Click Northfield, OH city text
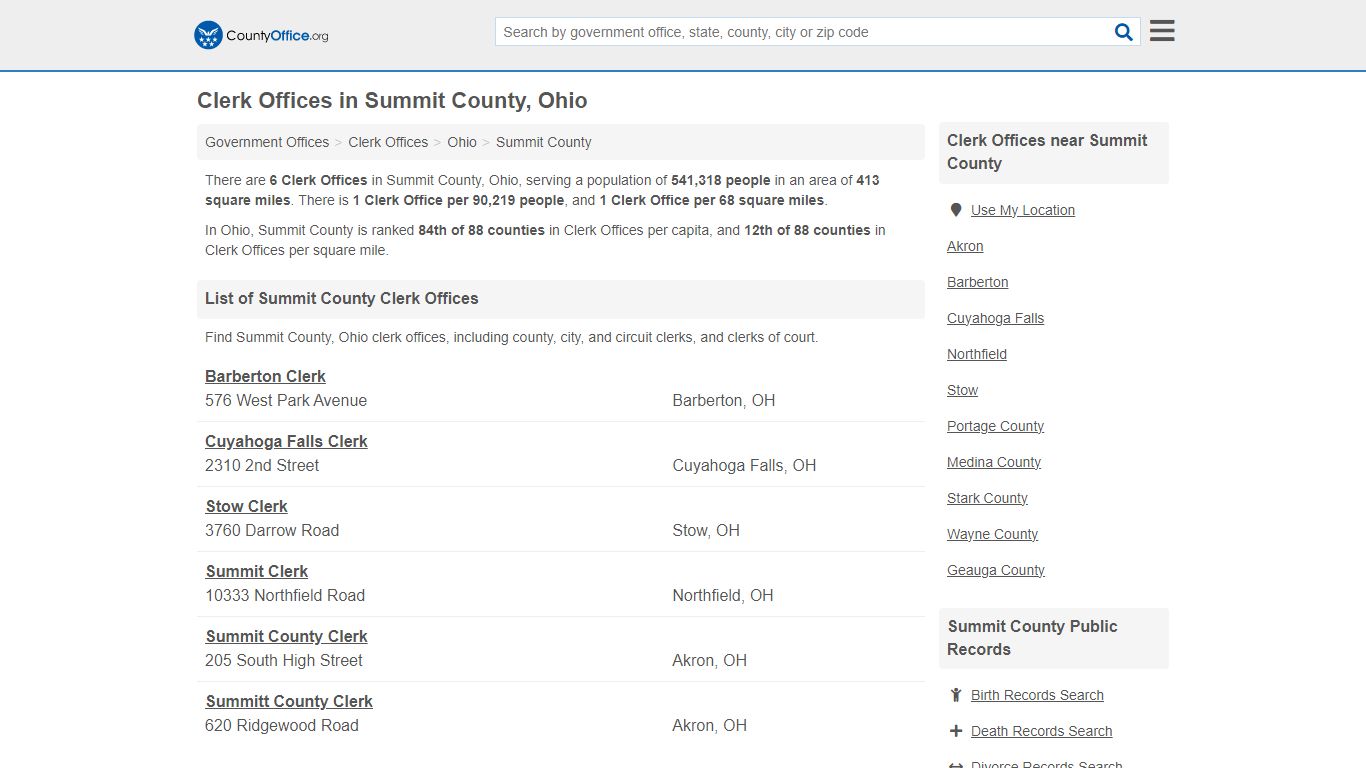 coord(723,595)
